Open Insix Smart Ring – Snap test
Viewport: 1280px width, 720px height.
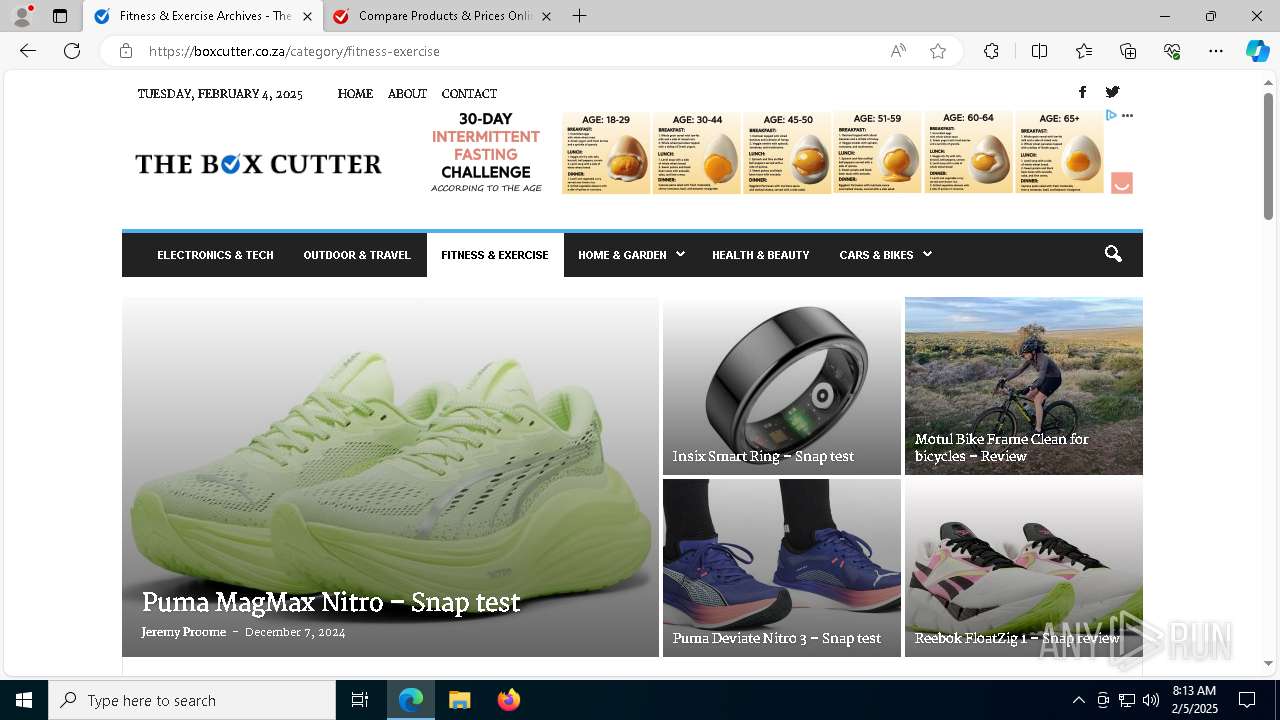coord(763,456)
